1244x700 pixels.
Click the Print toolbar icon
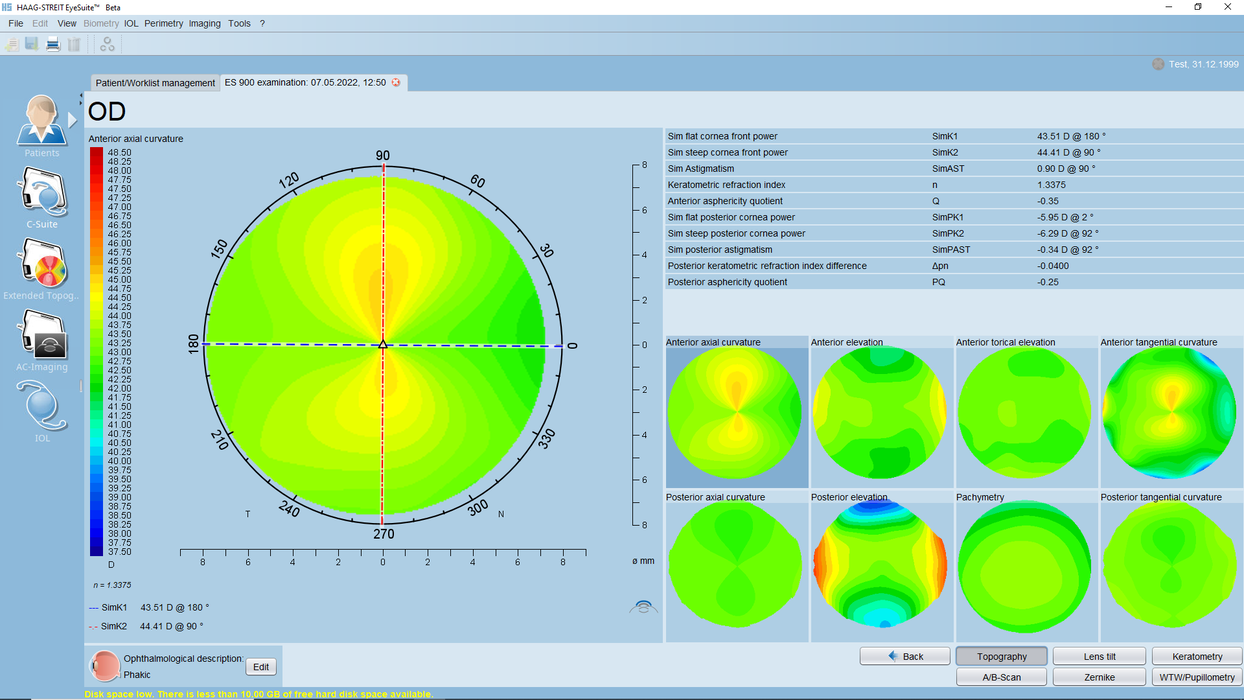(x=52, y=44)
